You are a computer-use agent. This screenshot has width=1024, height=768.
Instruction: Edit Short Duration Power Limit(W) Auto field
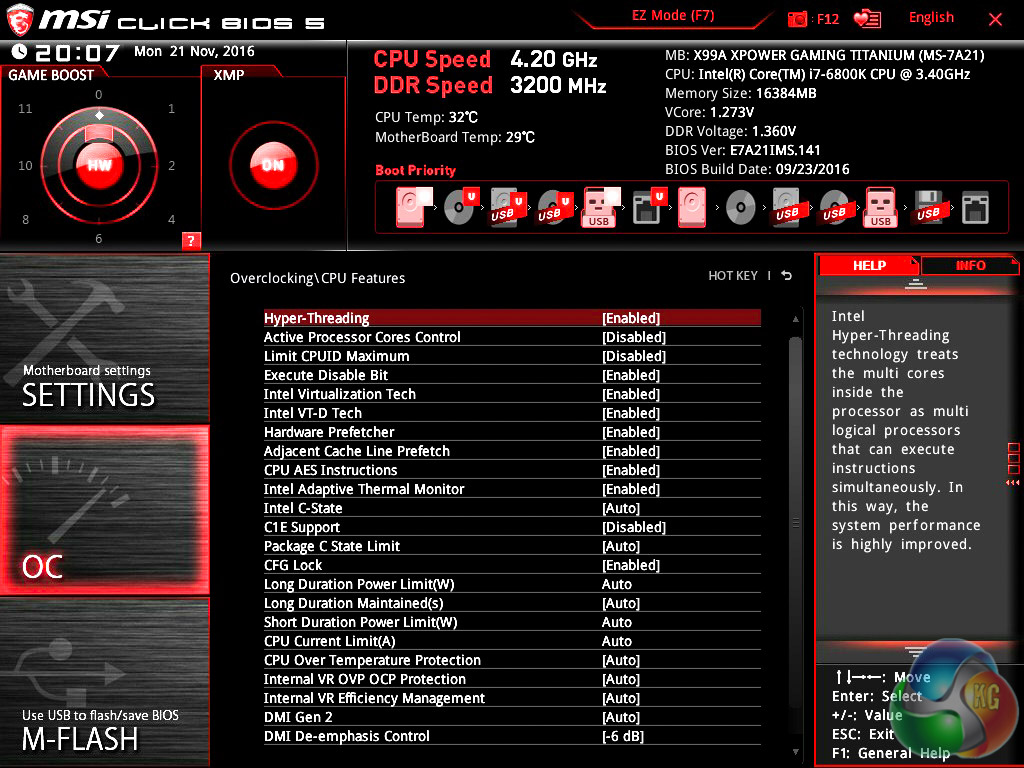[x=616, y=622]
